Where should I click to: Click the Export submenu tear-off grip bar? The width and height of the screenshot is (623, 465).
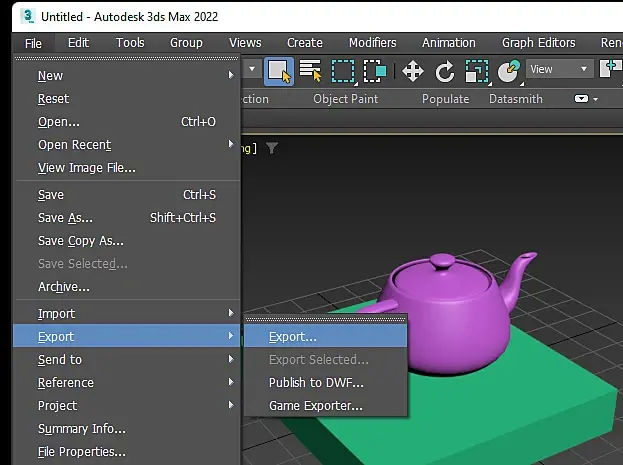click(x=326, y=319)
